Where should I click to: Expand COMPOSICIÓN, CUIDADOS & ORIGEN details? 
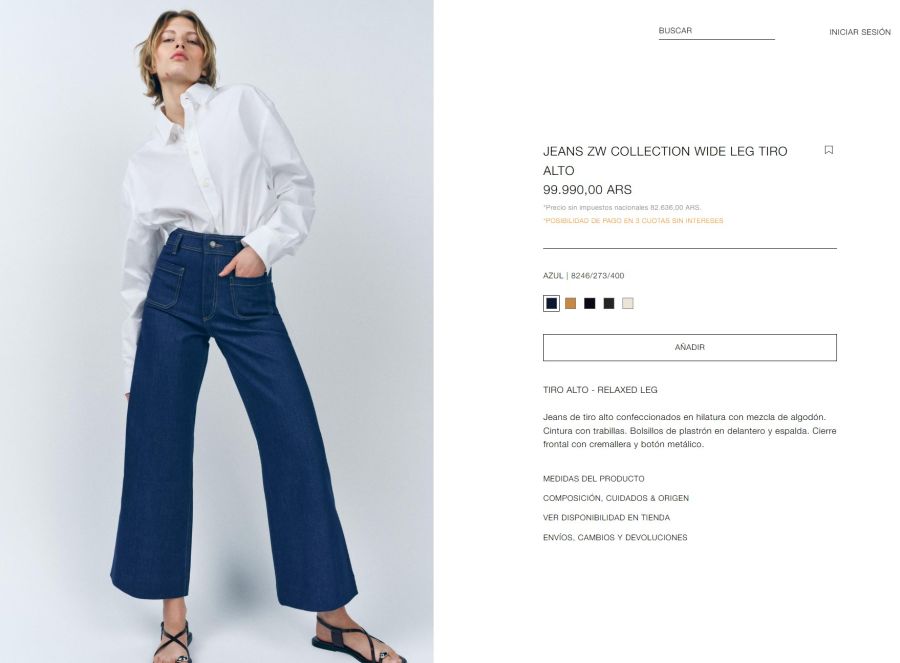click(615, 498)
